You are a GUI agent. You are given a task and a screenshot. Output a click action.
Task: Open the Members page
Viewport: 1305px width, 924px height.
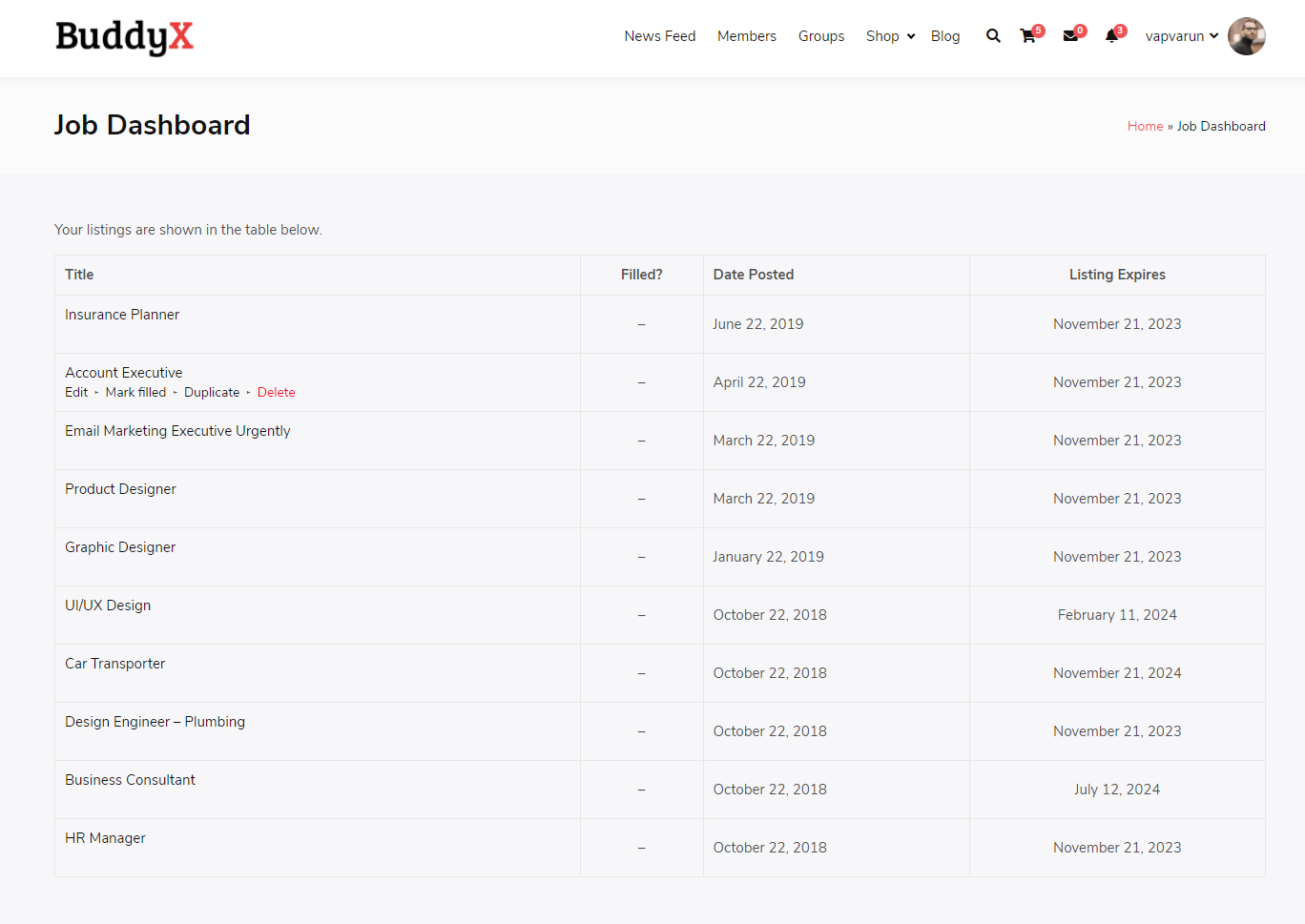click(746, 36)
